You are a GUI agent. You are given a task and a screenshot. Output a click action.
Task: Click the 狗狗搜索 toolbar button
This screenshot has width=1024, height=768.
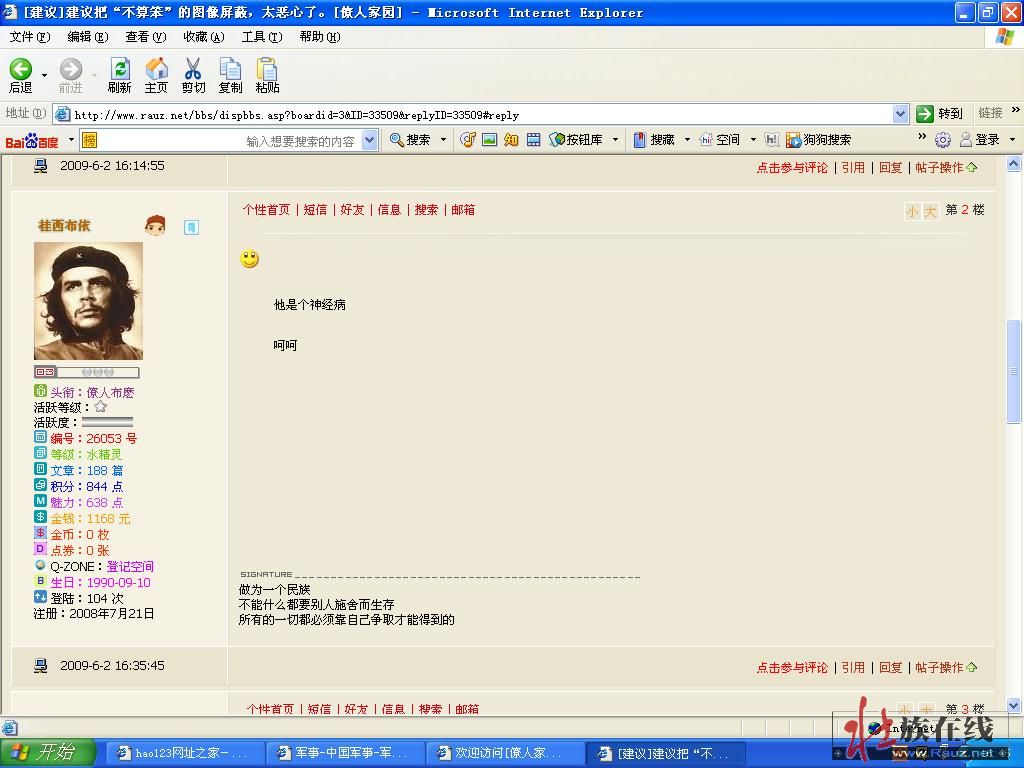[818, 140]
